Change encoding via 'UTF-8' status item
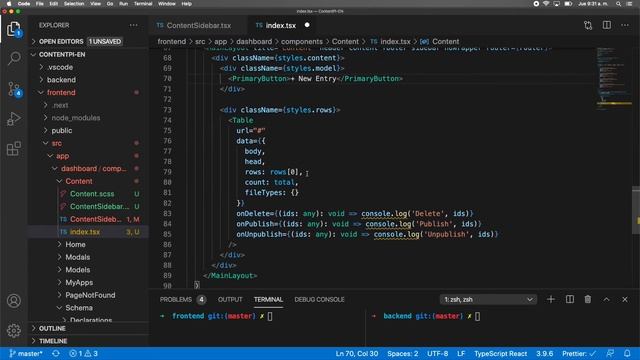 tap(438, 353)
